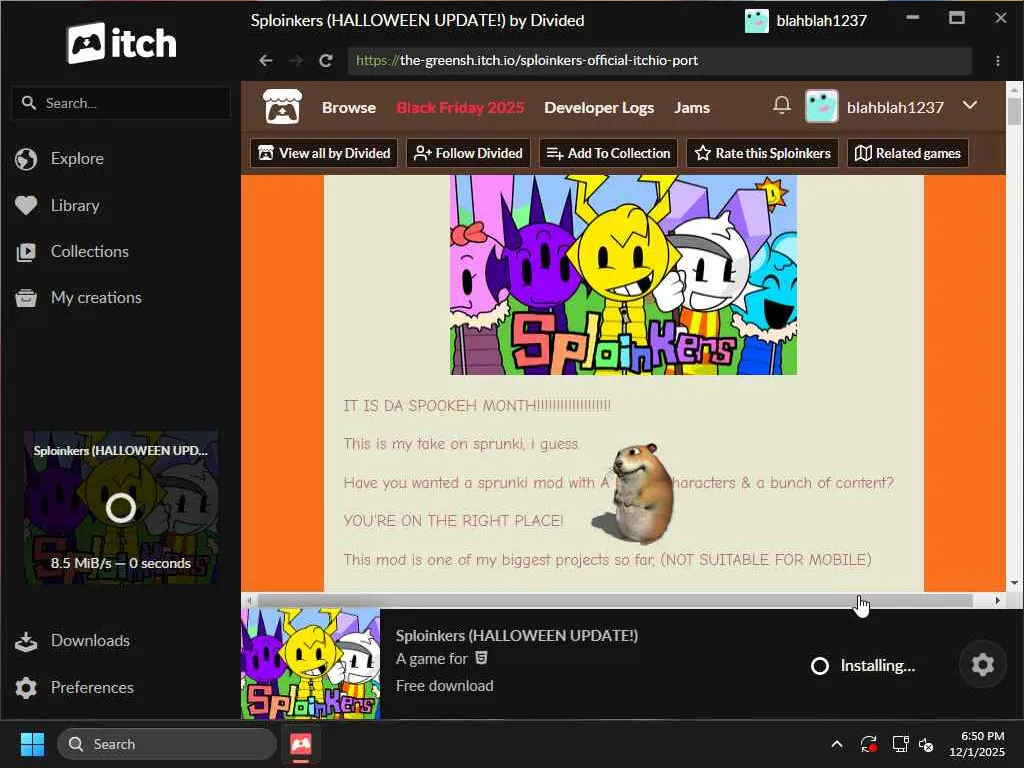This screenshot has height=768, width=1024.
Task: Open the itch app taskbar icon
Action: (301, 744)
